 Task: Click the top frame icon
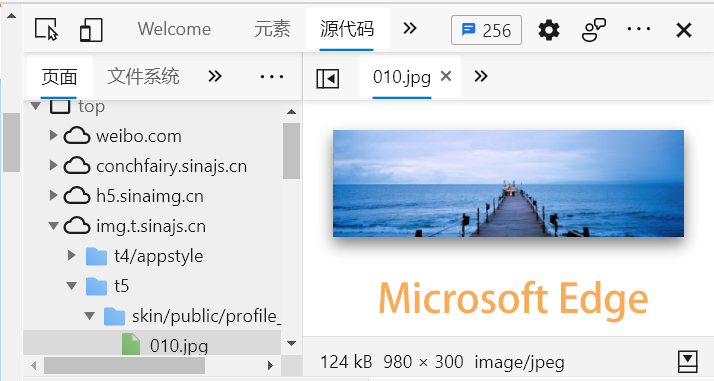coord(60,107)
